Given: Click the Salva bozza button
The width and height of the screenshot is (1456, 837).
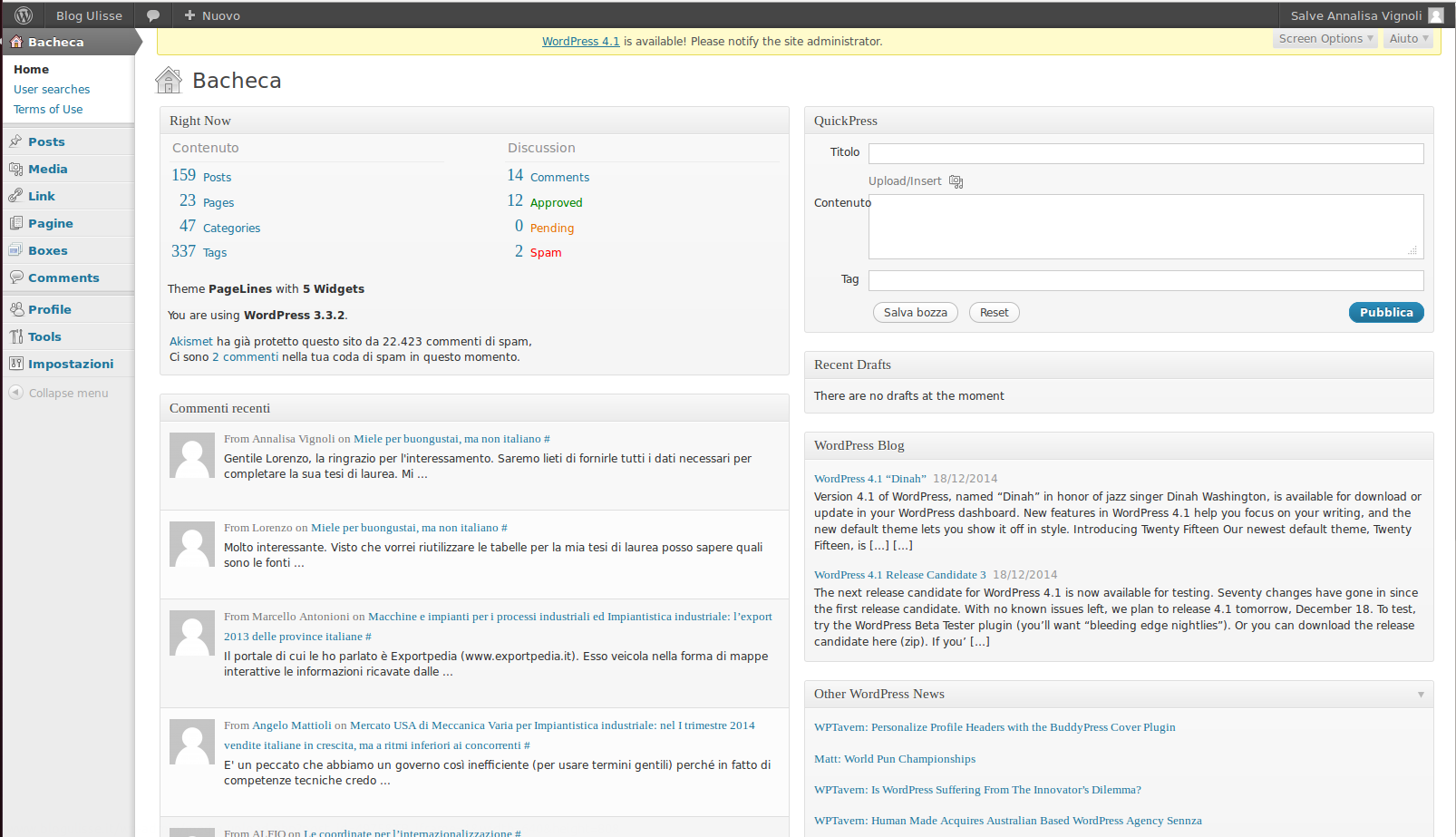Looking at the screenshot, I should (x=916, y=312).
